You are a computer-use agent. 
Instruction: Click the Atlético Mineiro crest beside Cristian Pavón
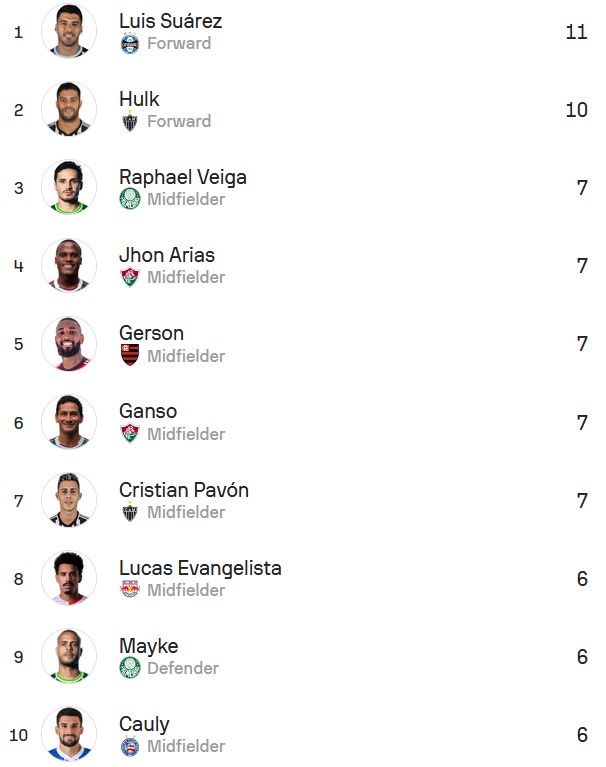(x=130, y=512)
